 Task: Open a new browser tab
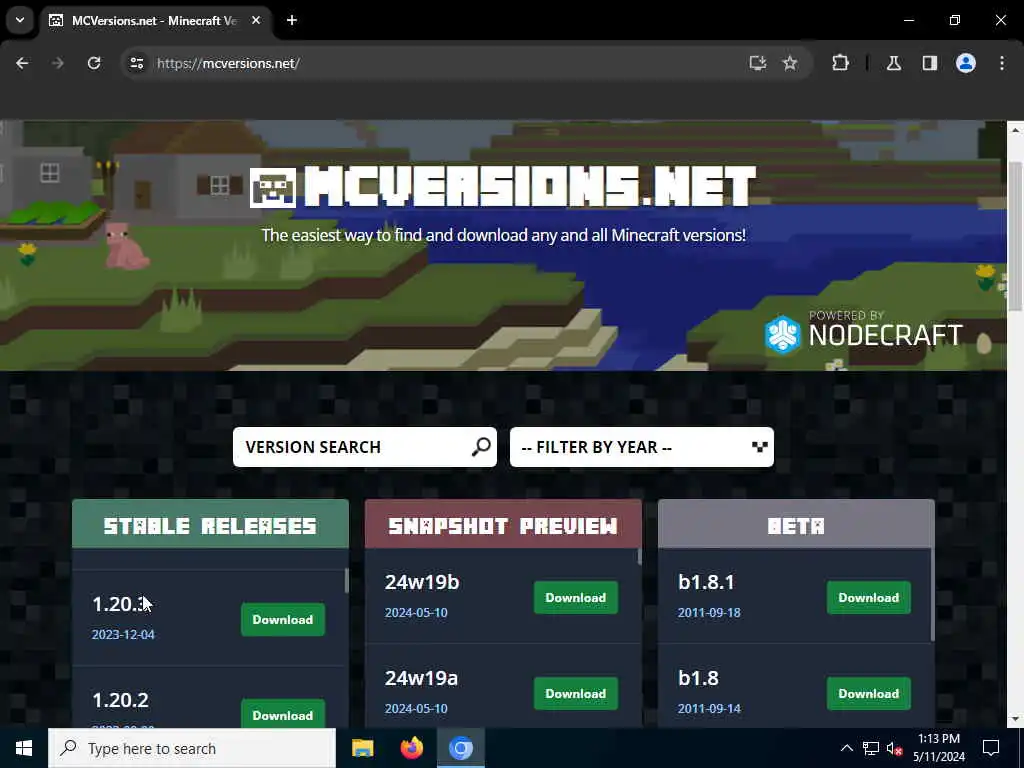point(292,20)
